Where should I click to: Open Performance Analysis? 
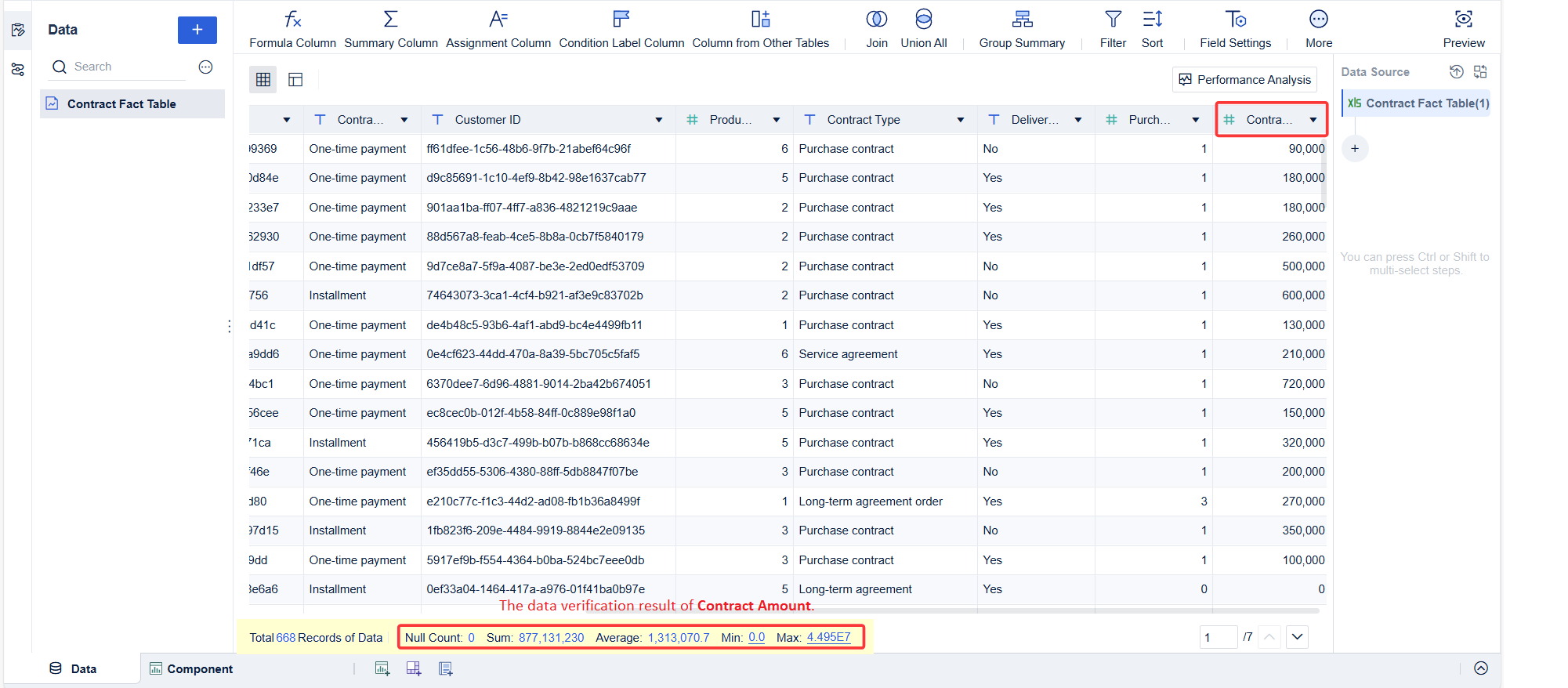click(1244, 79)
